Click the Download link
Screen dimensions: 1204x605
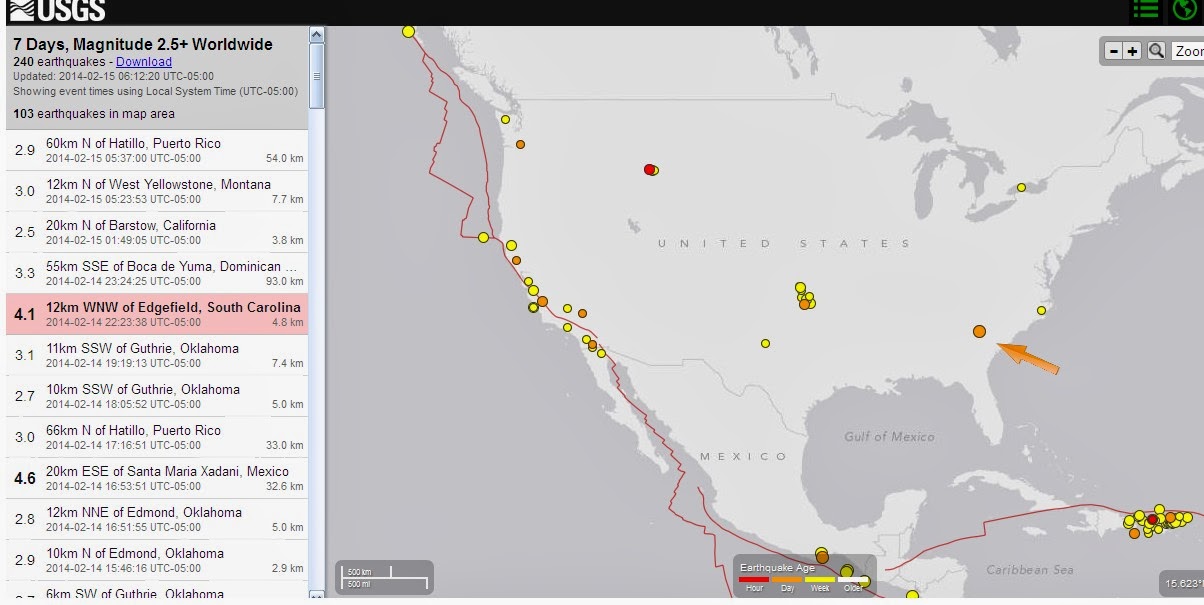143,62
